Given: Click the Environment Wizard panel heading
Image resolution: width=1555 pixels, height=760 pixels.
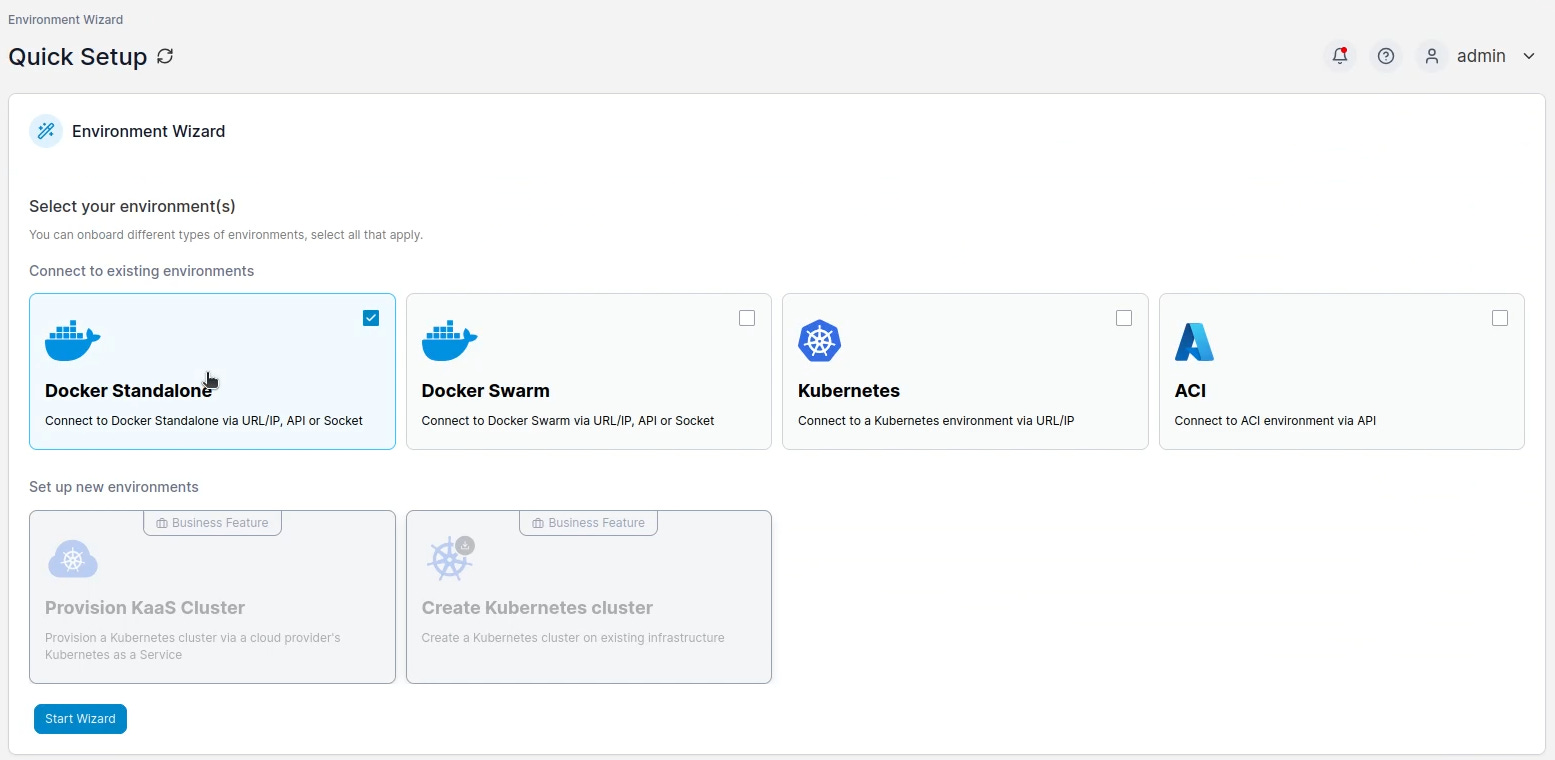Looking at the screenshot, I should tap(148, 131).
